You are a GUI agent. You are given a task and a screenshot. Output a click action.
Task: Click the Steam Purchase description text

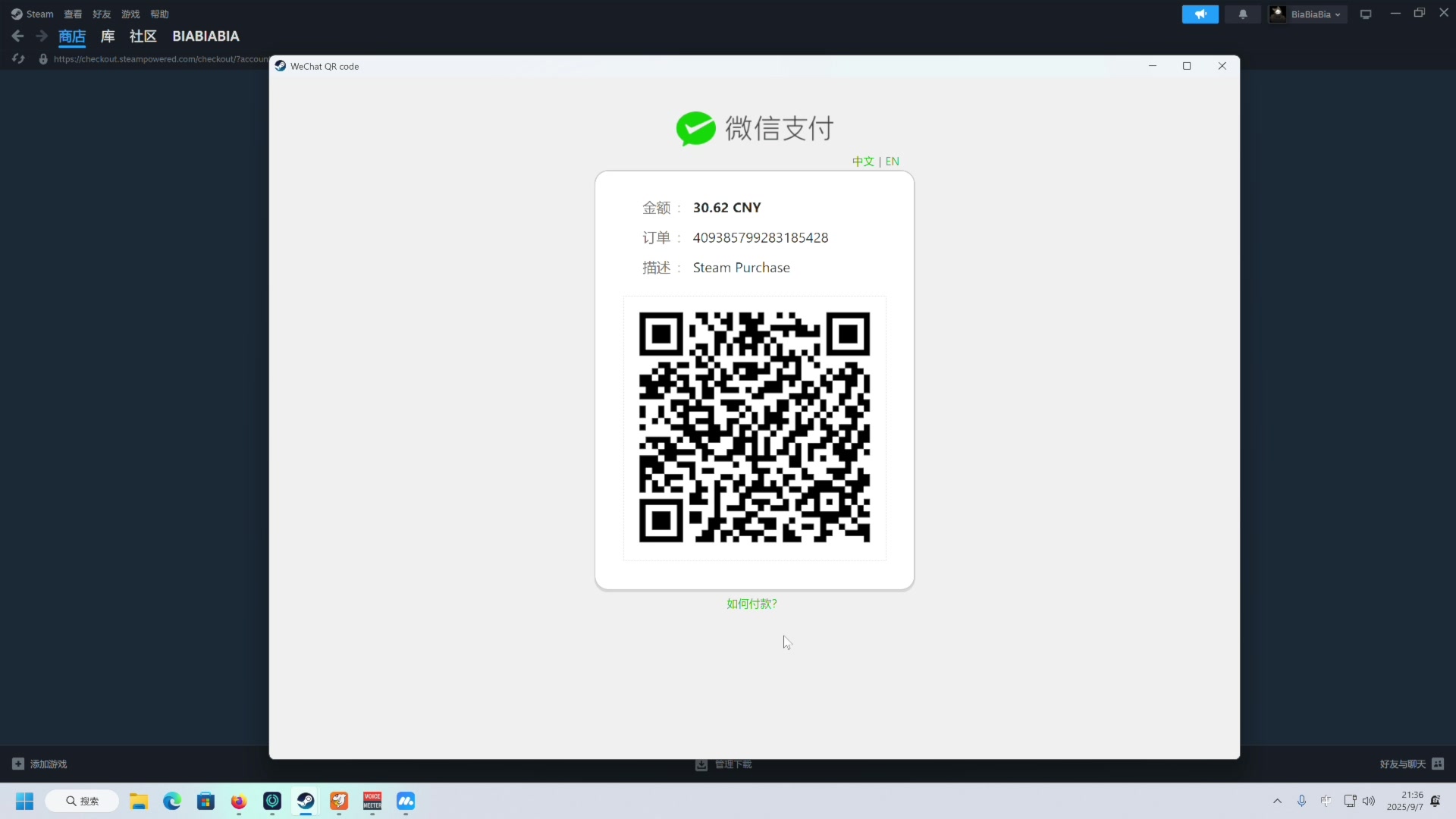[x=741, y=268]
